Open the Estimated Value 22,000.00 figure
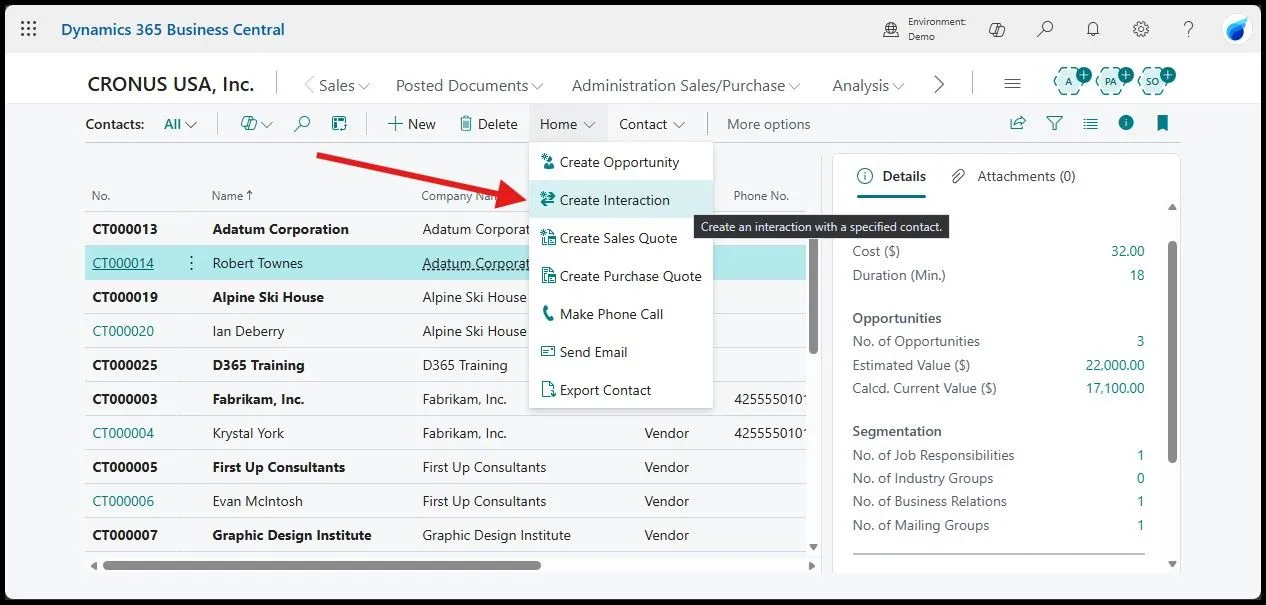The width and height of the screenshot is (1266, 605). click(1115, 365)
